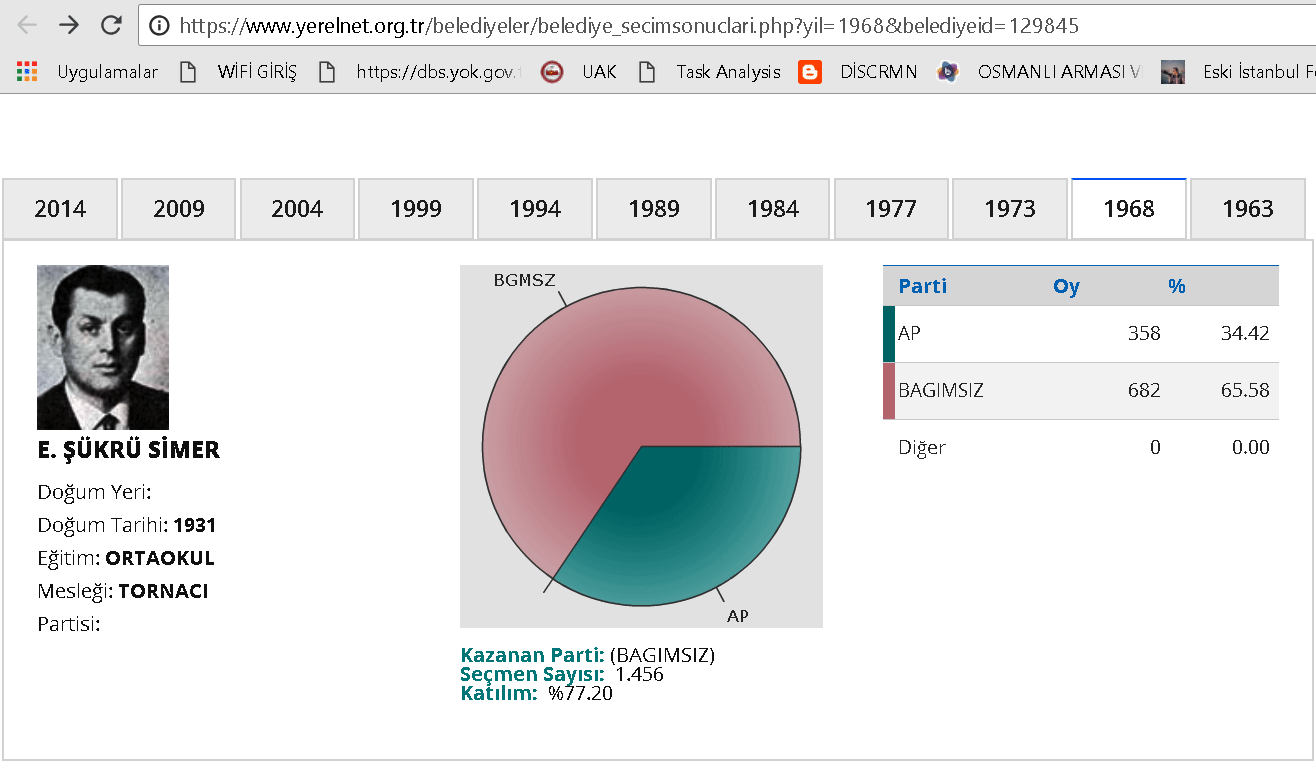
Task: Select the active 1968 tab
Action: pyautogui.click(x=1129, y=209)
